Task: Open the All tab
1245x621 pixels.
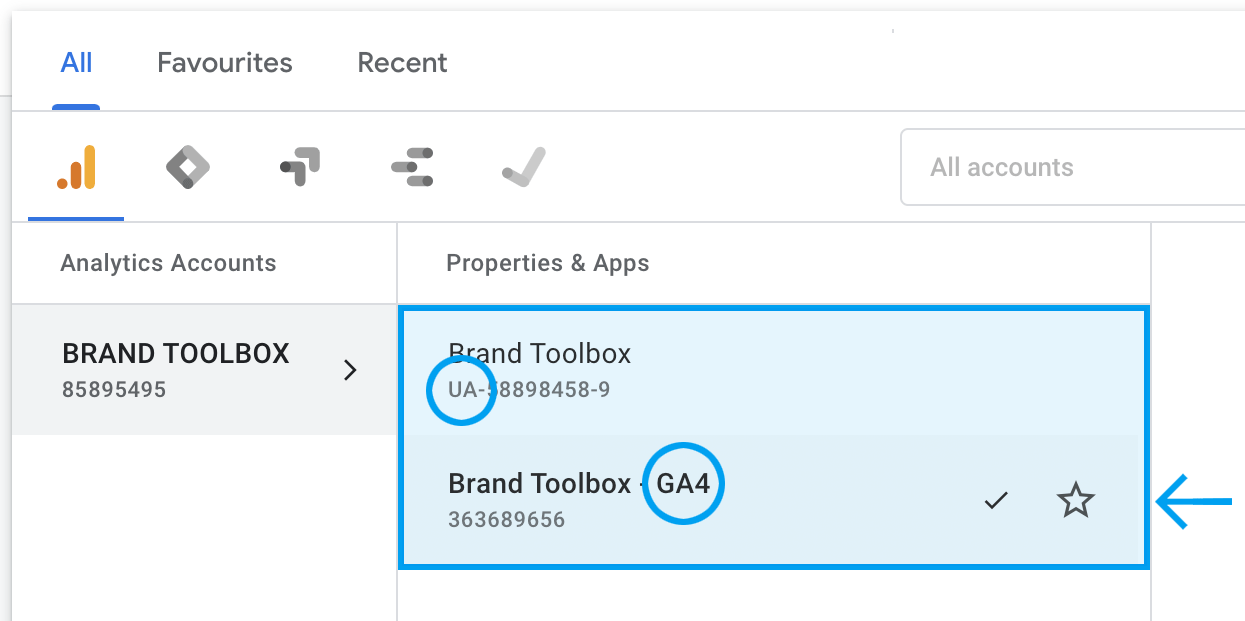Action: click(76, 63)
